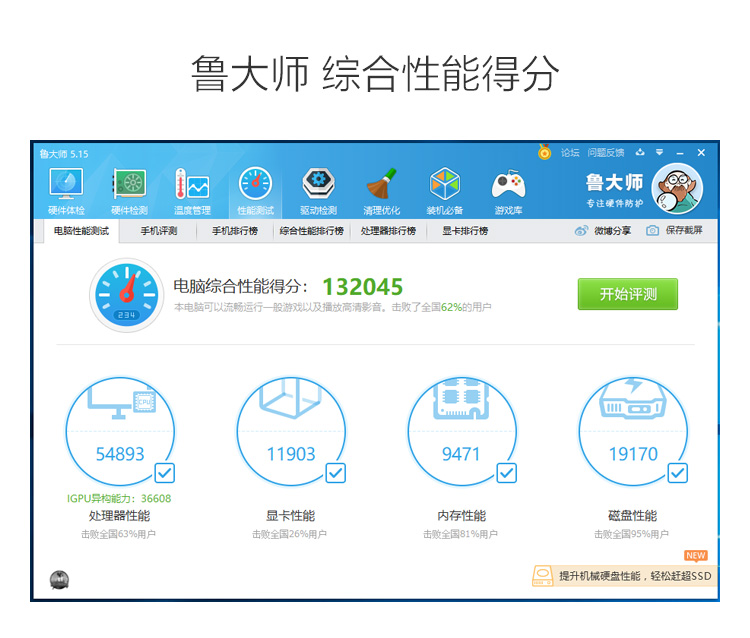
Task: Click the disk performance circle 19170
Action: (633, 431)
